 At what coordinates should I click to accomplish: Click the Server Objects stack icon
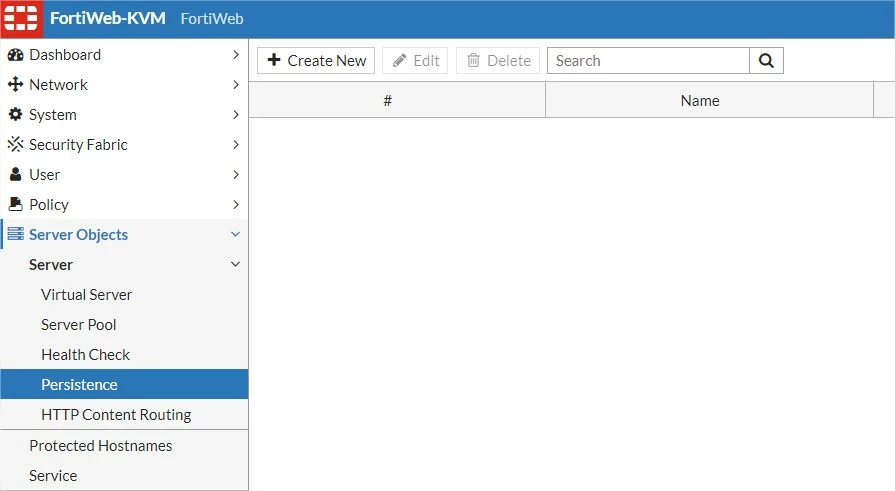click(x=15, y=234)
